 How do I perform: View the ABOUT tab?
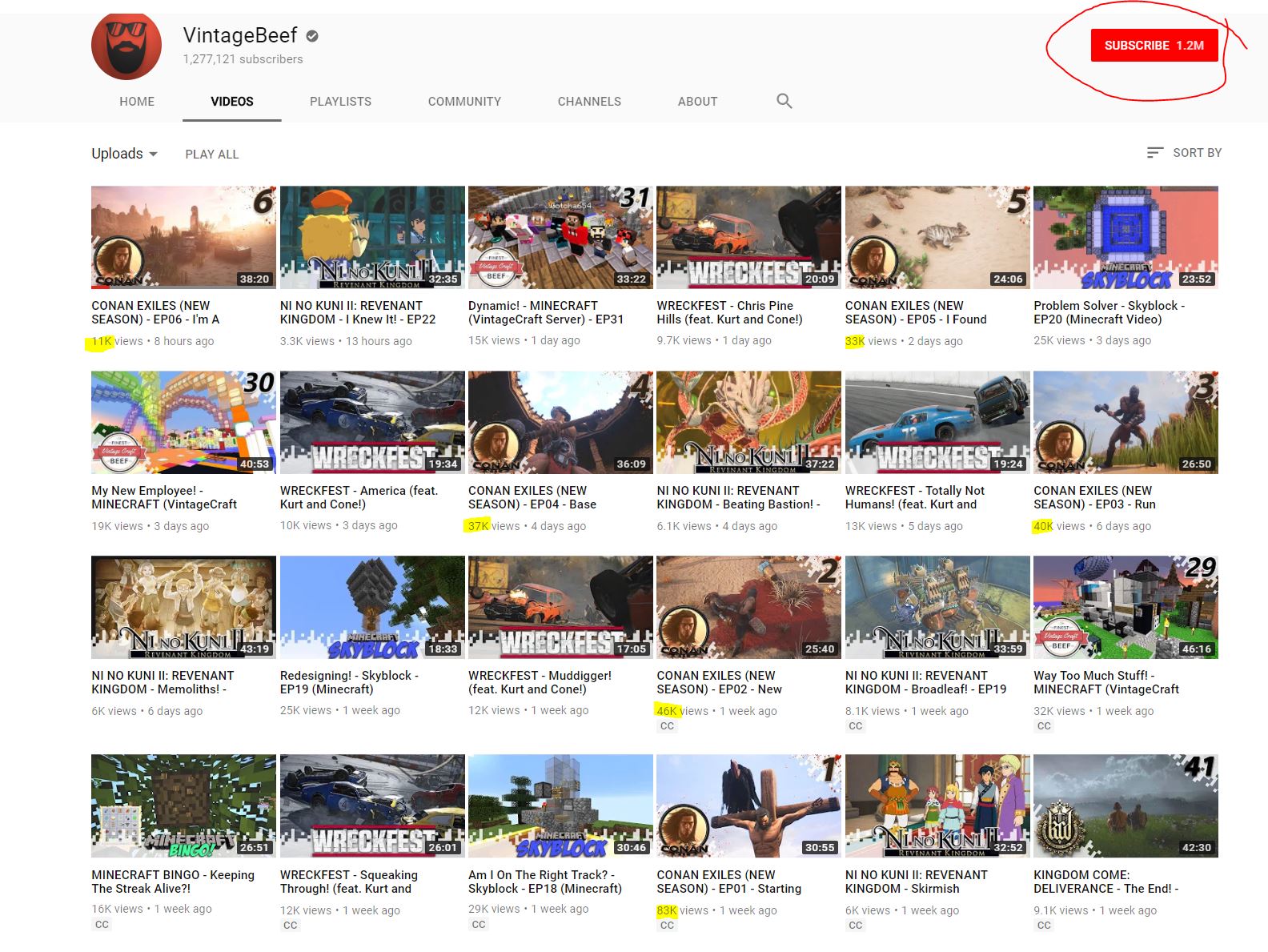coord(697,102)
